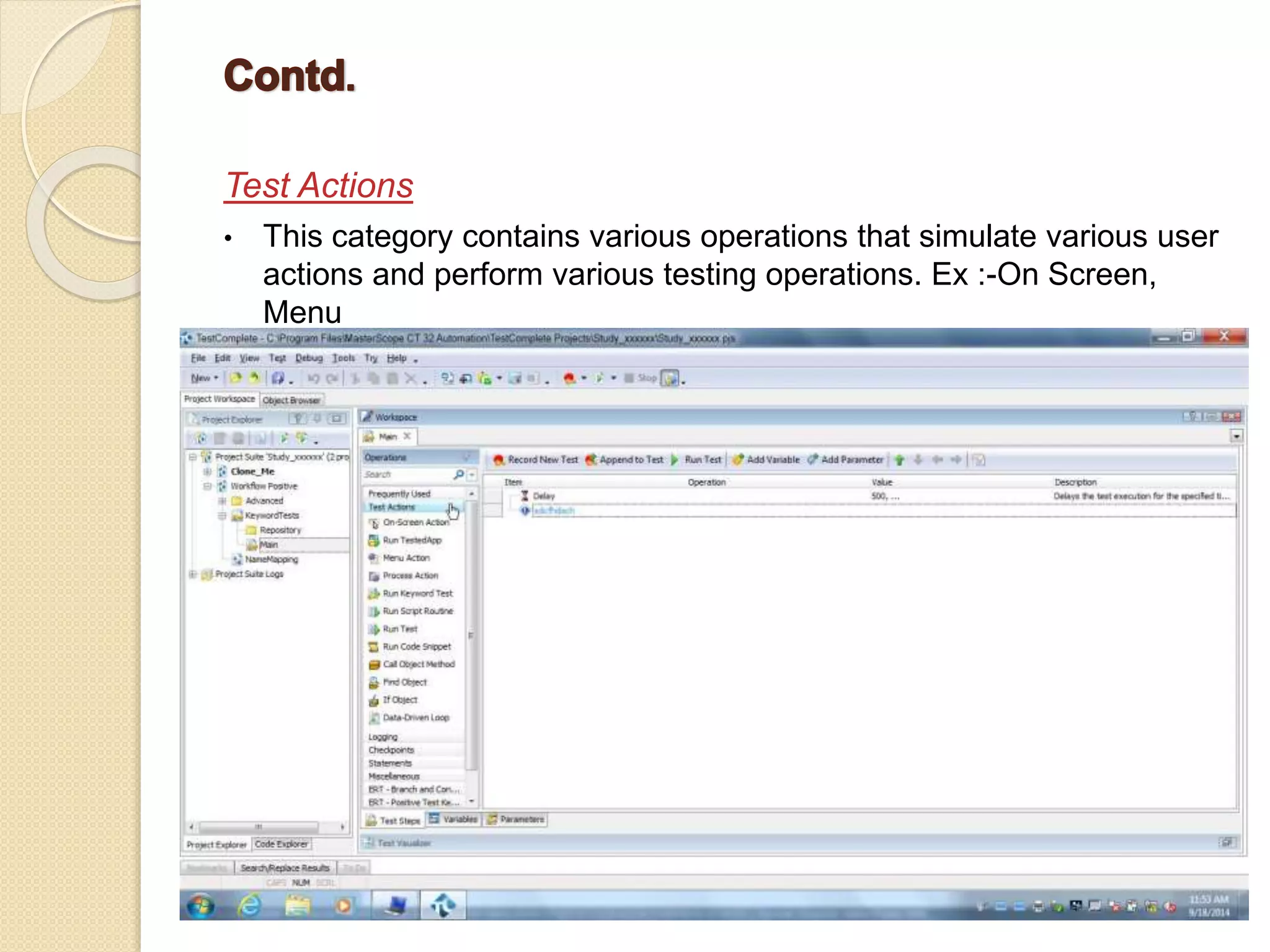Open the New dropdown arrow in toolbar
The image size is (1270, 952).
216,378
